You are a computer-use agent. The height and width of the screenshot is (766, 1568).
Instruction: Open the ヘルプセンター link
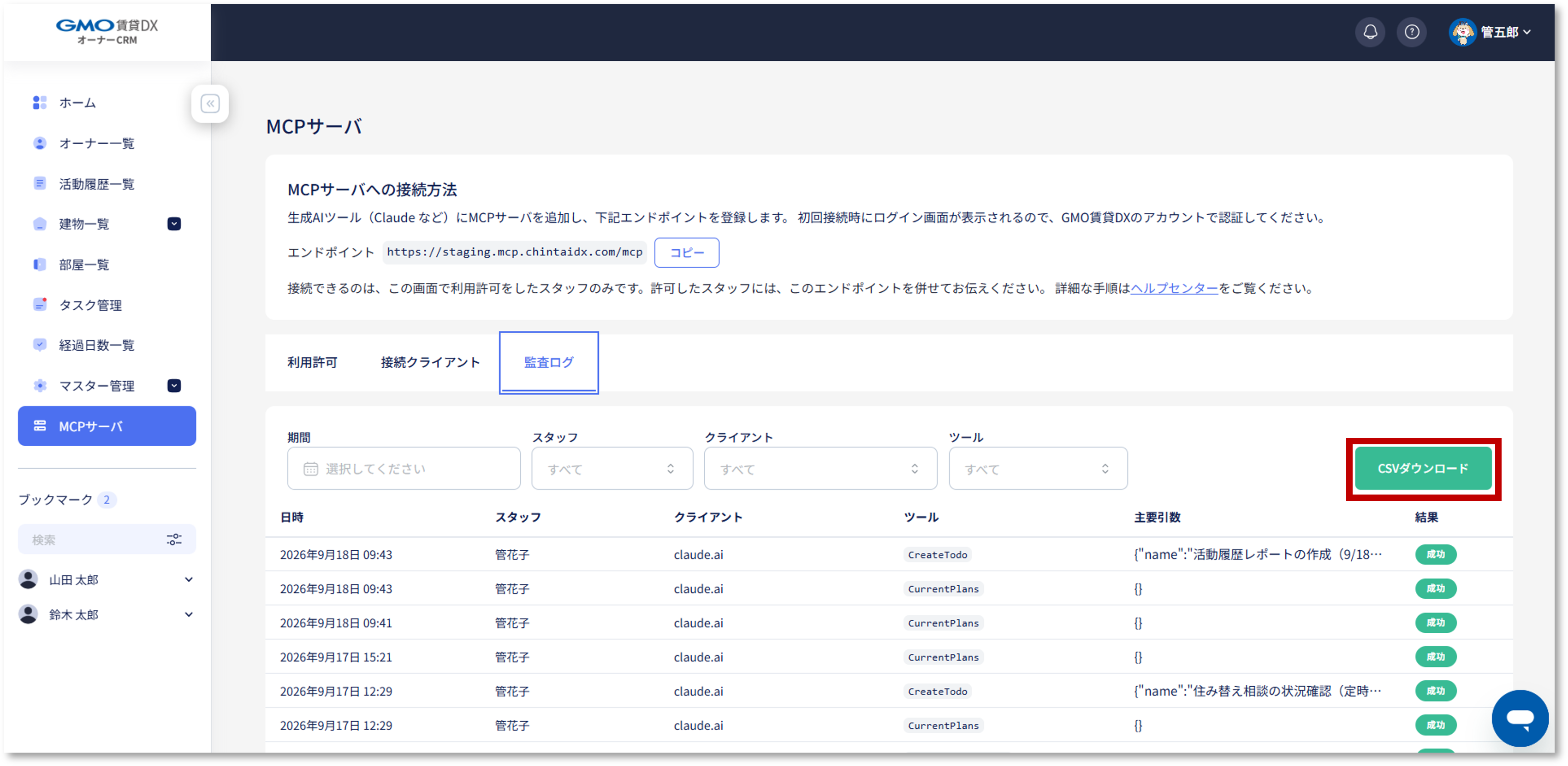pos(1174,289)
